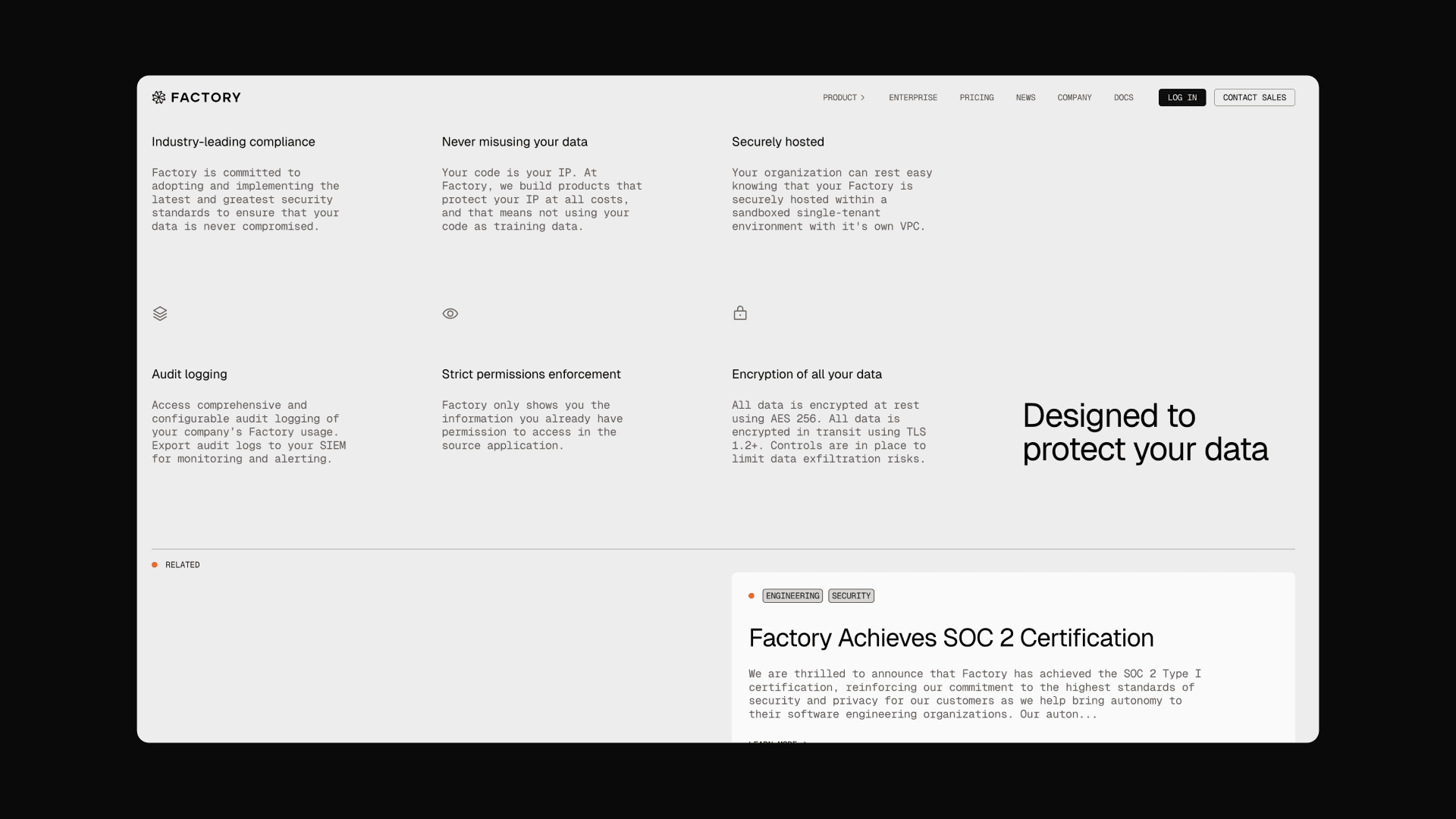Click the SOC 2 article excerpt text

click(974, 694)
